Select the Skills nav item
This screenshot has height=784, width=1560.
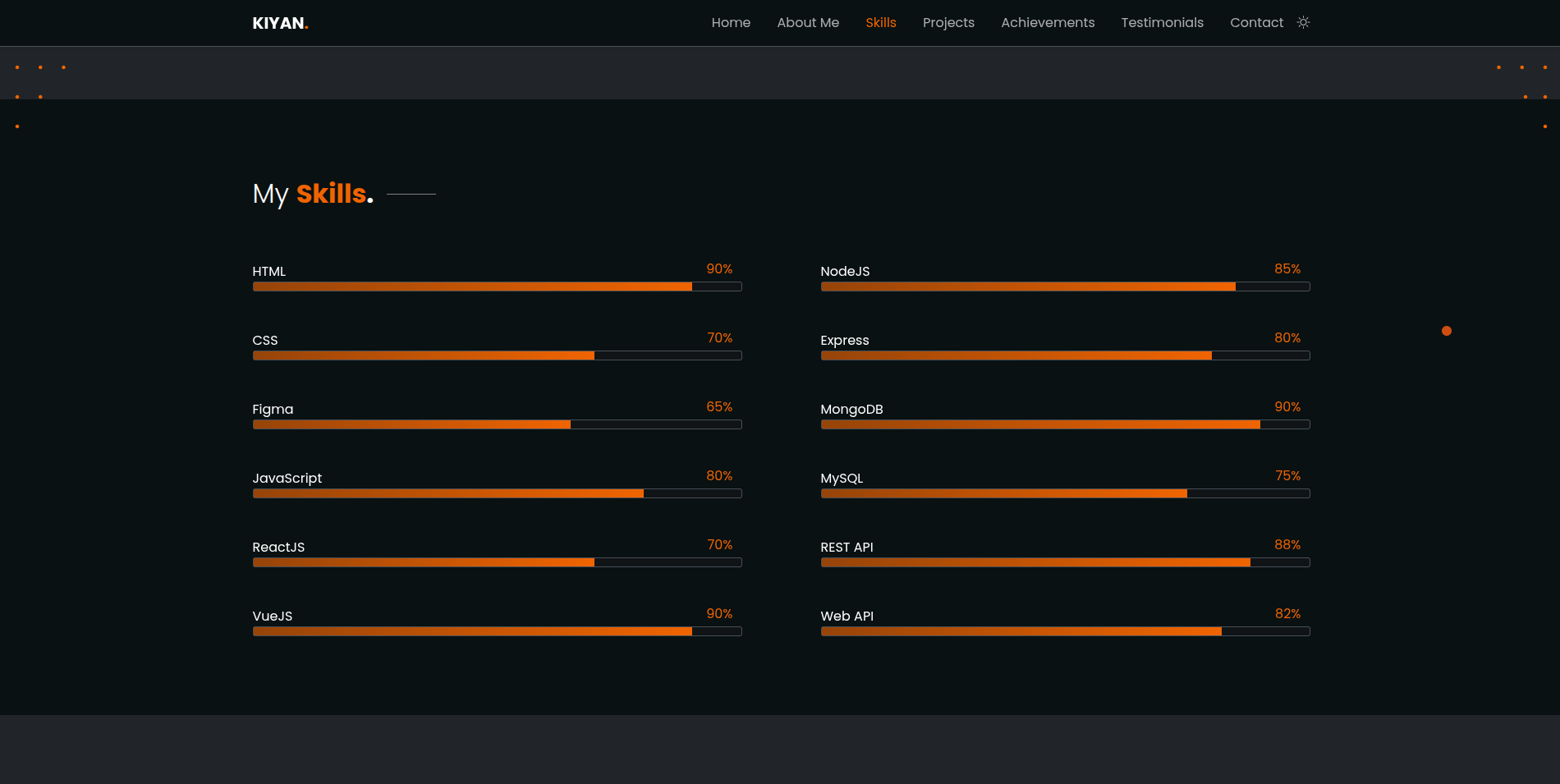[x=880, y=23]
